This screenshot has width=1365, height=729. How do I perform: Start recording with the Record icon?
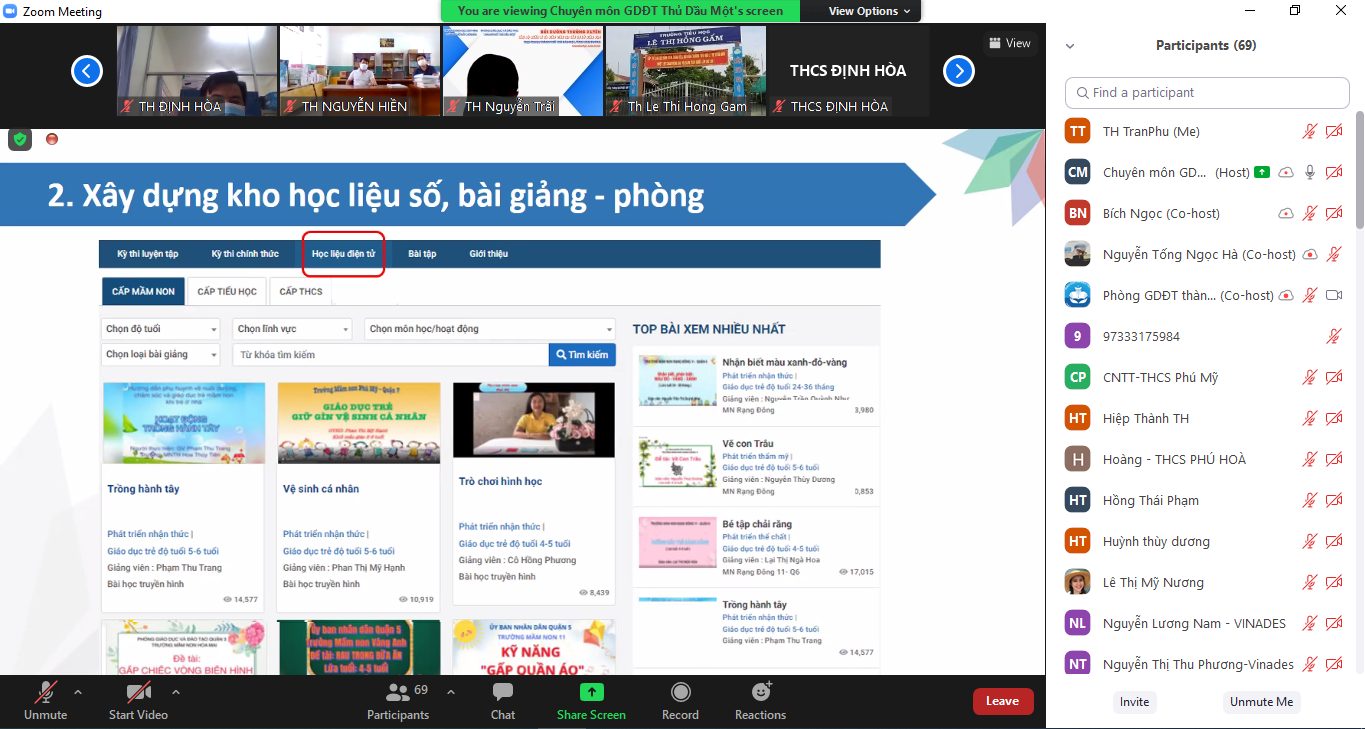(x=680, y=692)
